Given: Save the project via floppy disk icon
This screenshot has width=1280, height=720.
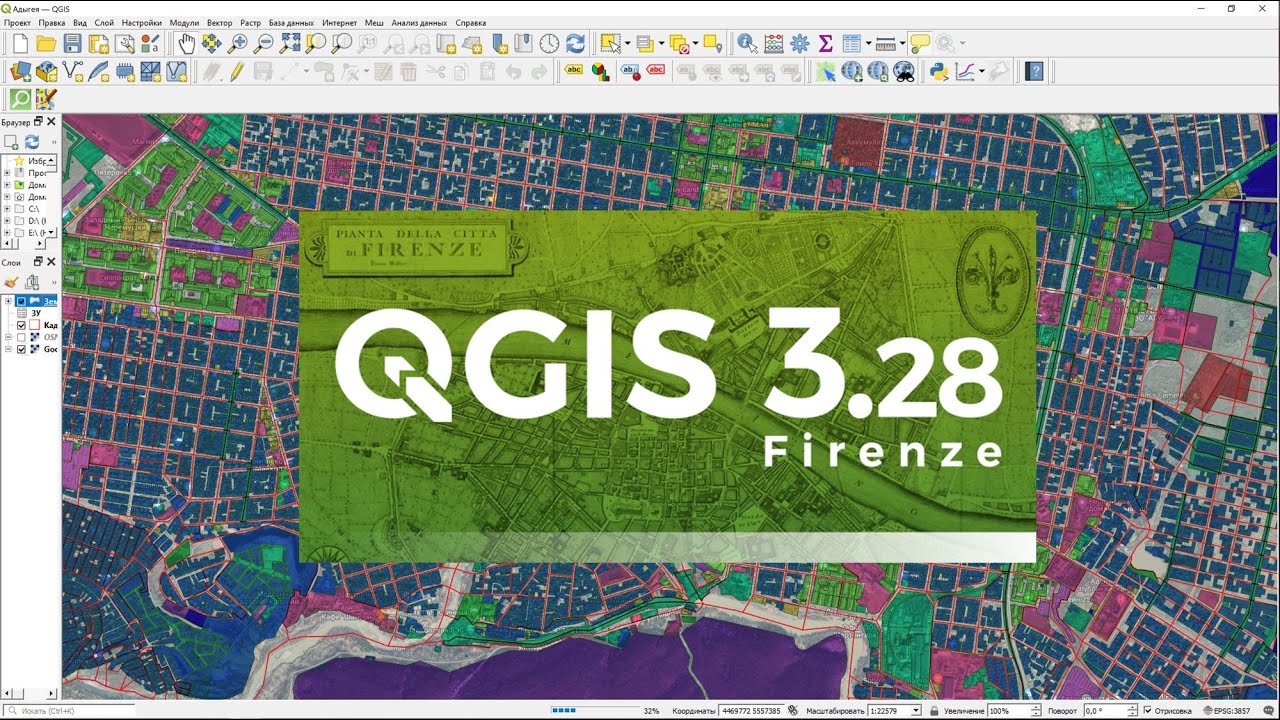Looking at the screenshot, I should click(x=72, y=43).
